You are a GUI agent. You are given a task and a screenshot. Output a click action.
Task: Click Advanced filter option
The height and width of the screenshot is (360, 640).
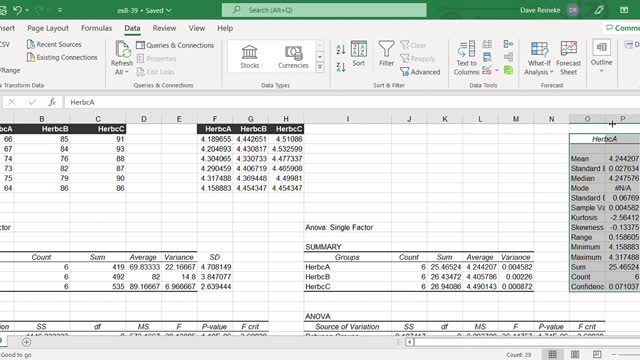pos(420,72)
